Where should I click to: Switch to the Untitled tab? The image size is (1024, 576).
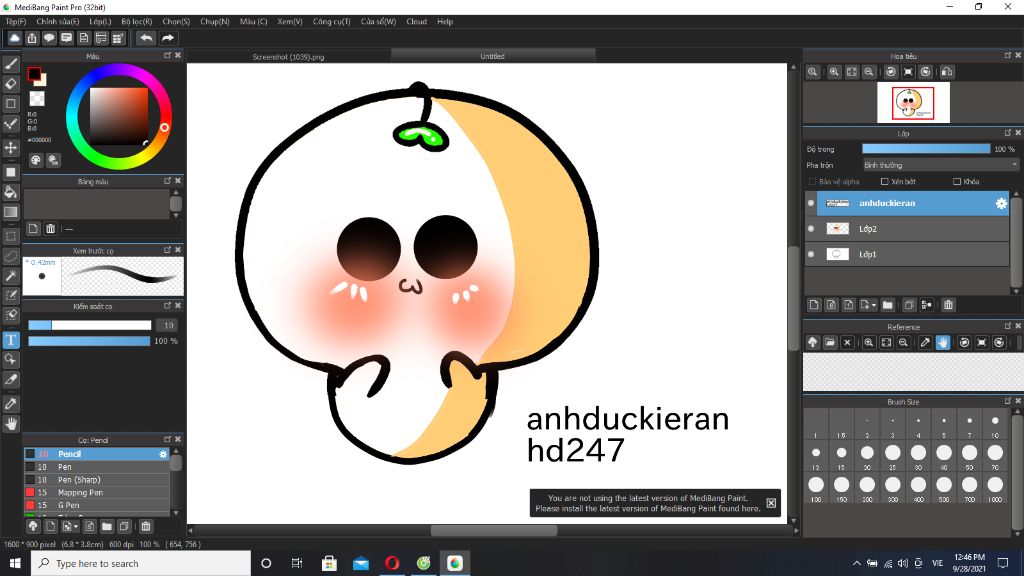click(x=492, y=56)
